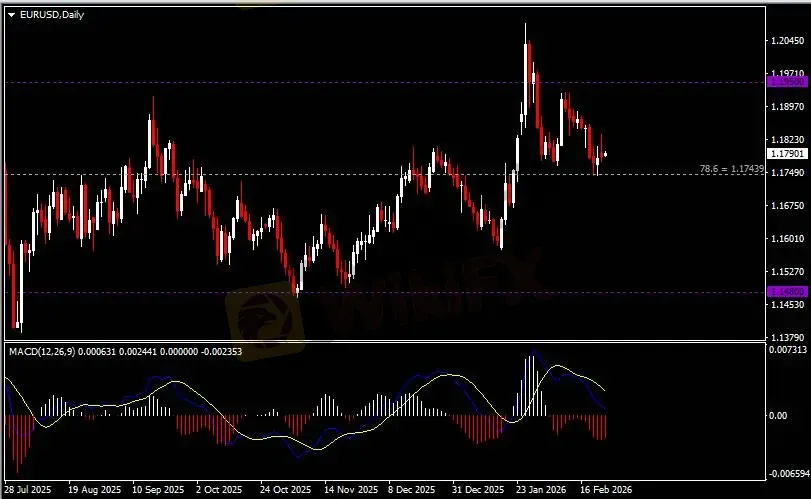Click the current price tag 1.17901
Image resolution: width=811 pixels, height=499 pixels.
[x=787, y=154]
